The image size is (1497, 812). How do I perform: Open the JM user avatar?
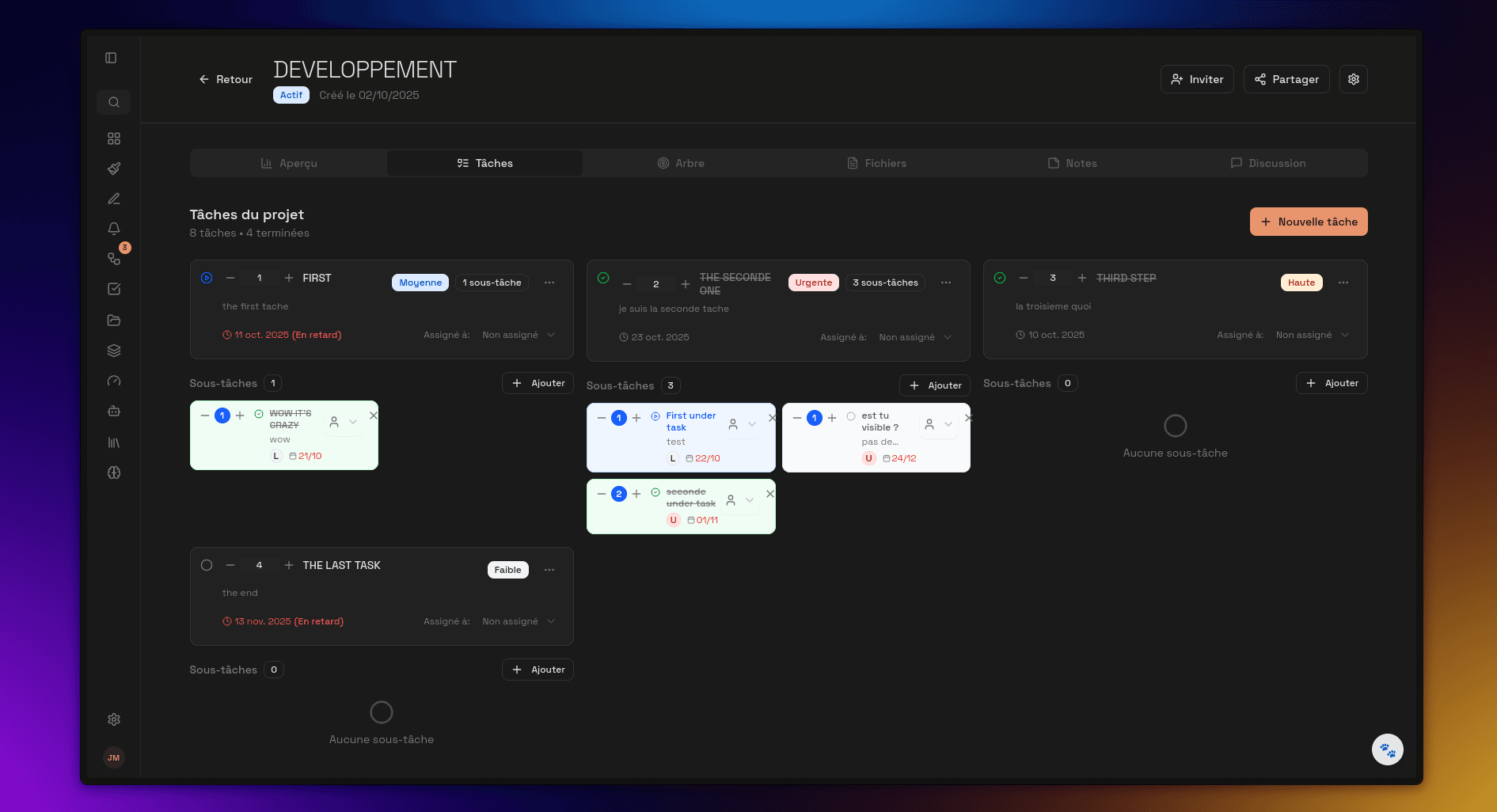[114, 757]
